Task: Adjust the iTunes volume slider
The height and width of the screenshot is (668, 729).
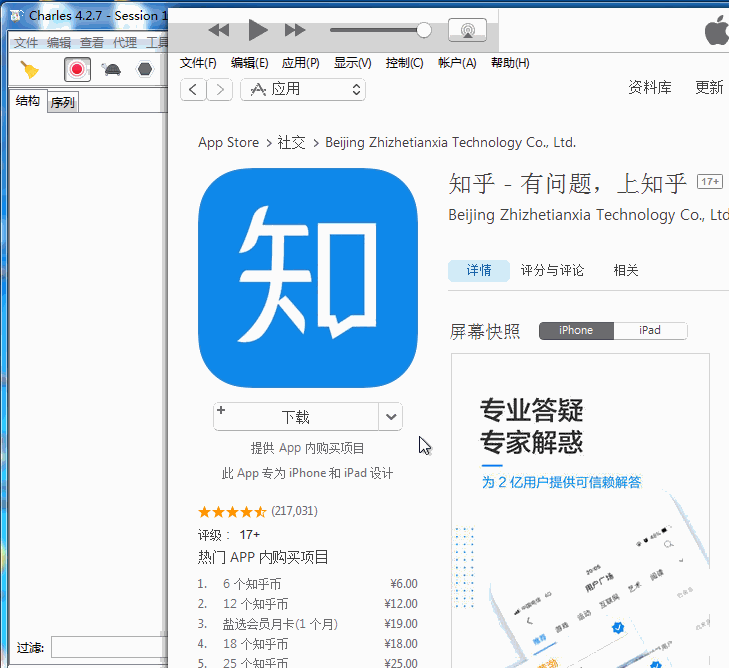Action: 423,31
